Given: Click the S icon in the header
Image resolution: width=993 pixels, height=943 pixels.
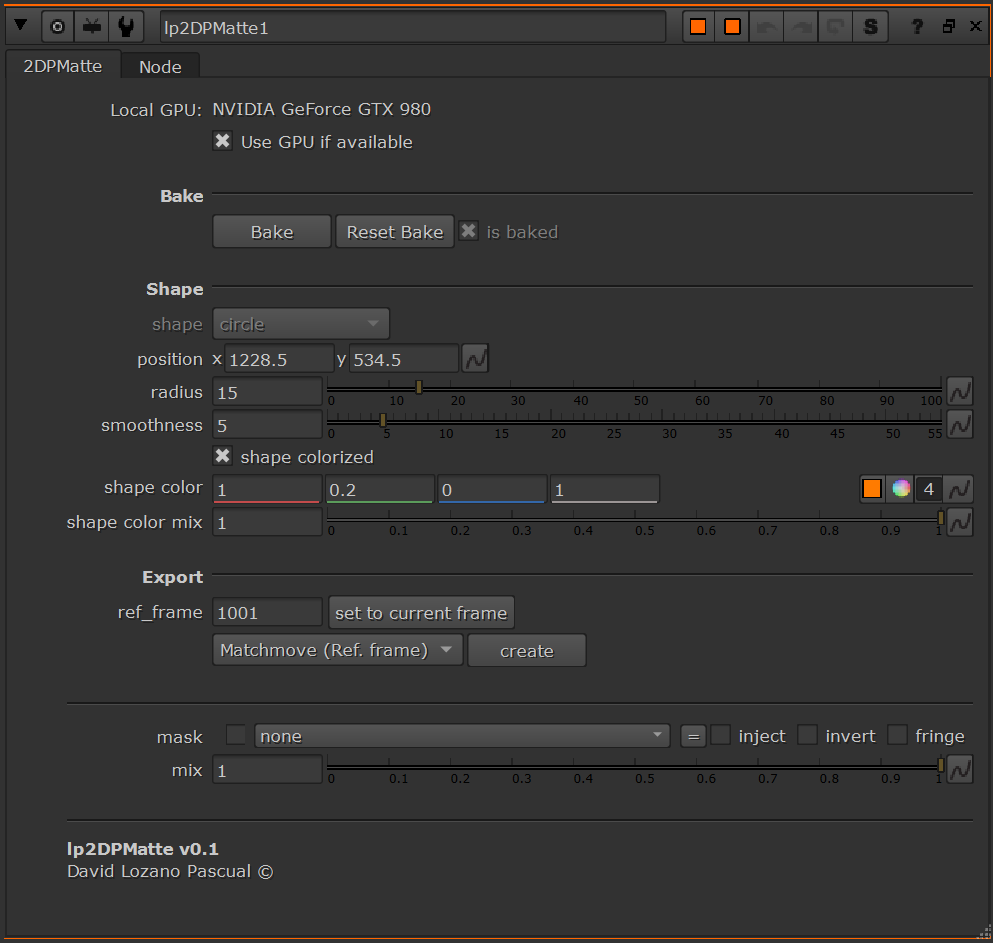Looking at the screenshot, I should tap(870, 27).
